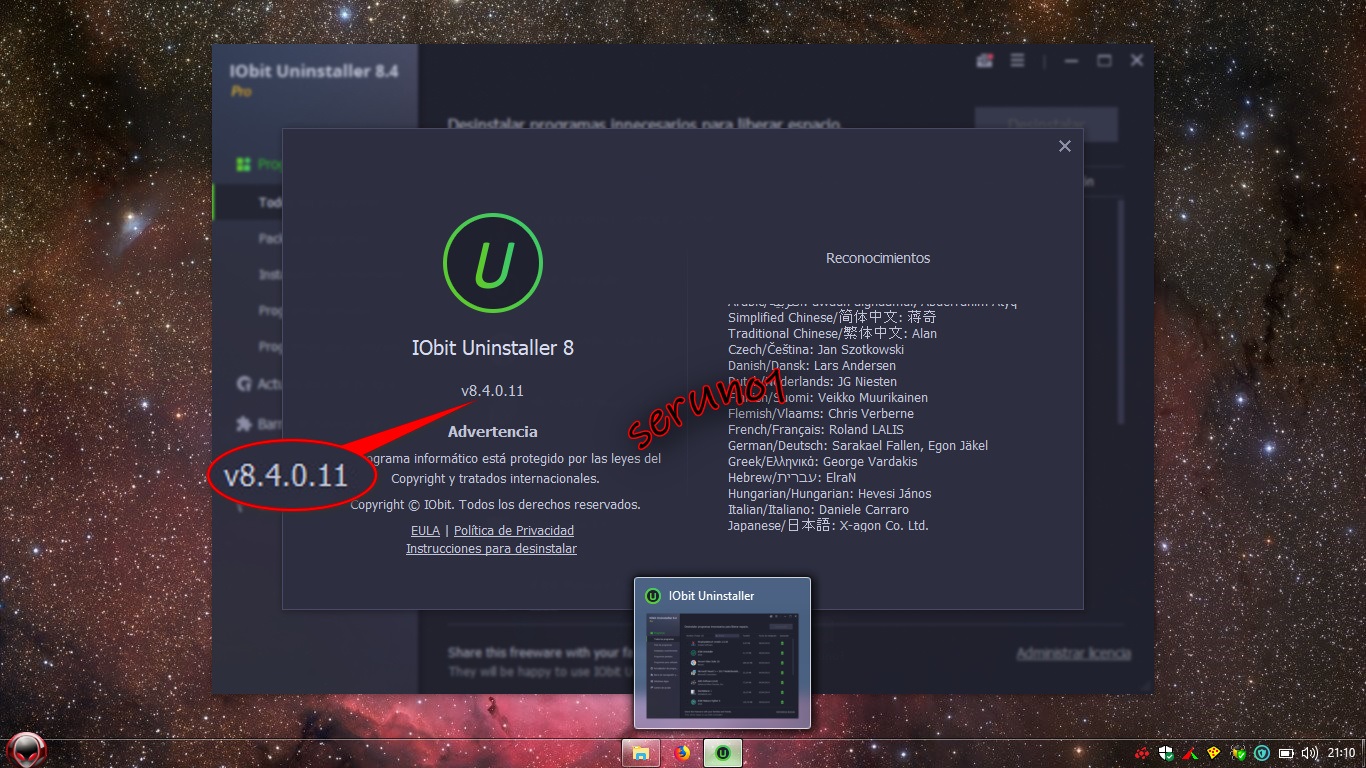The width and height of the screenshot is (1366, 768).
Task: Click the Greek: George Vardakis line
Action: [822, 461]
